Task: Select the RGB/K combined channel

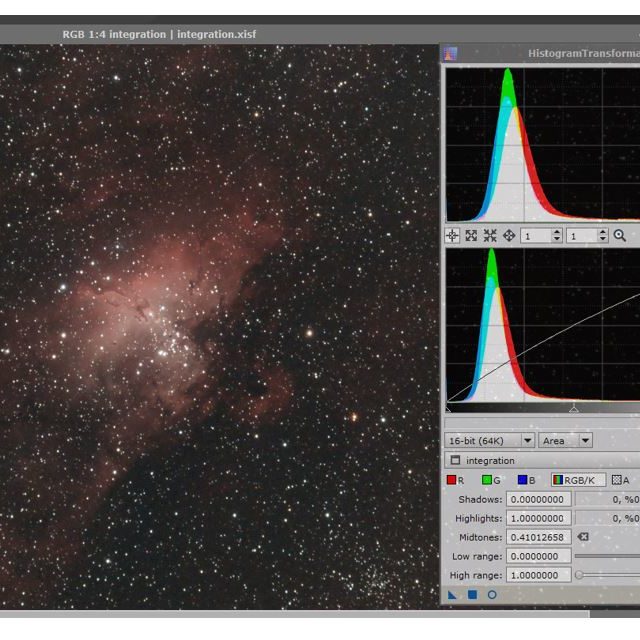Action: [x=579, y=481]
